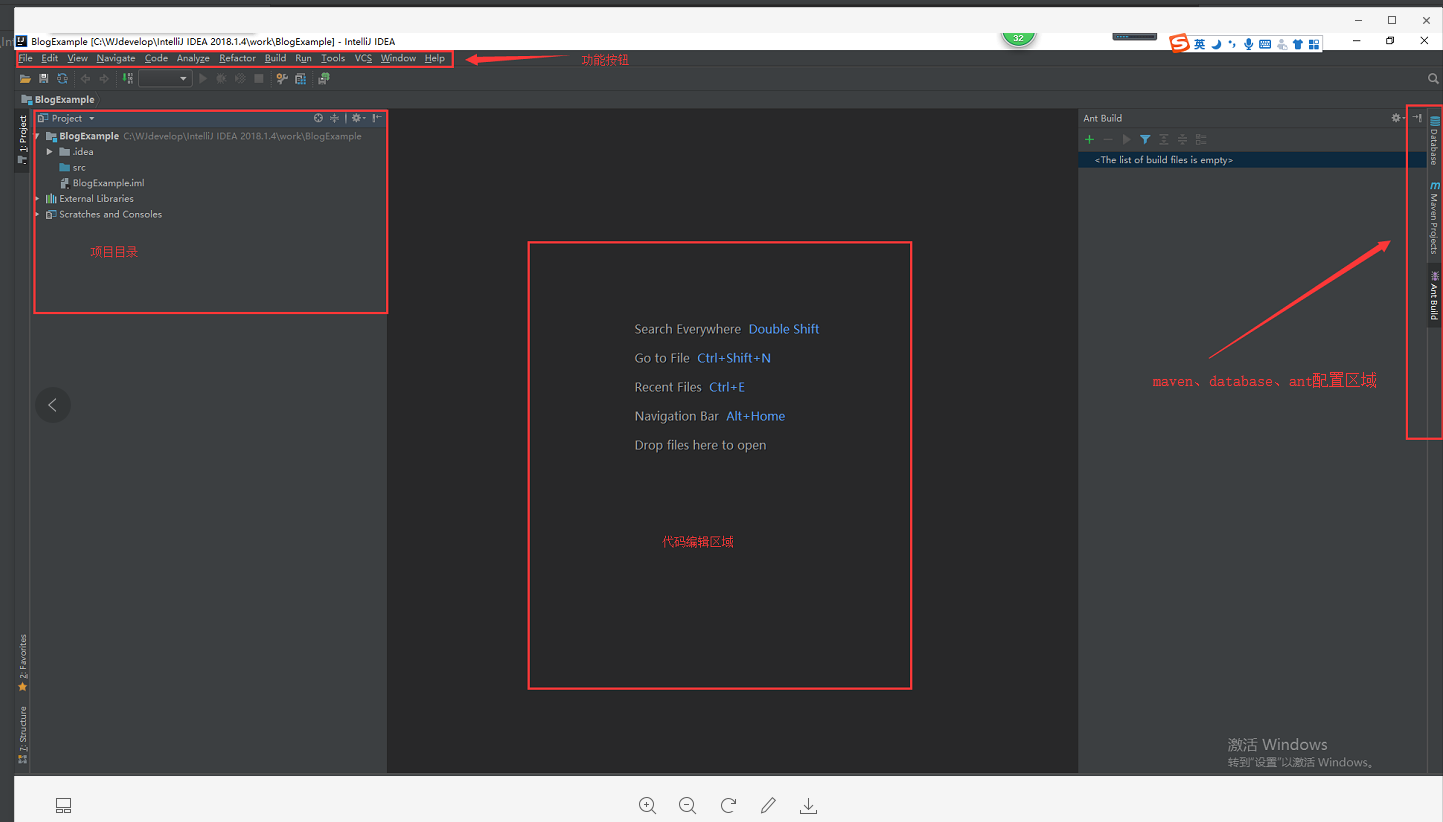This screenshot has width=1443, height=822.
Task: Select the BlogExample.iml file
Action: [x=102, y=183]
